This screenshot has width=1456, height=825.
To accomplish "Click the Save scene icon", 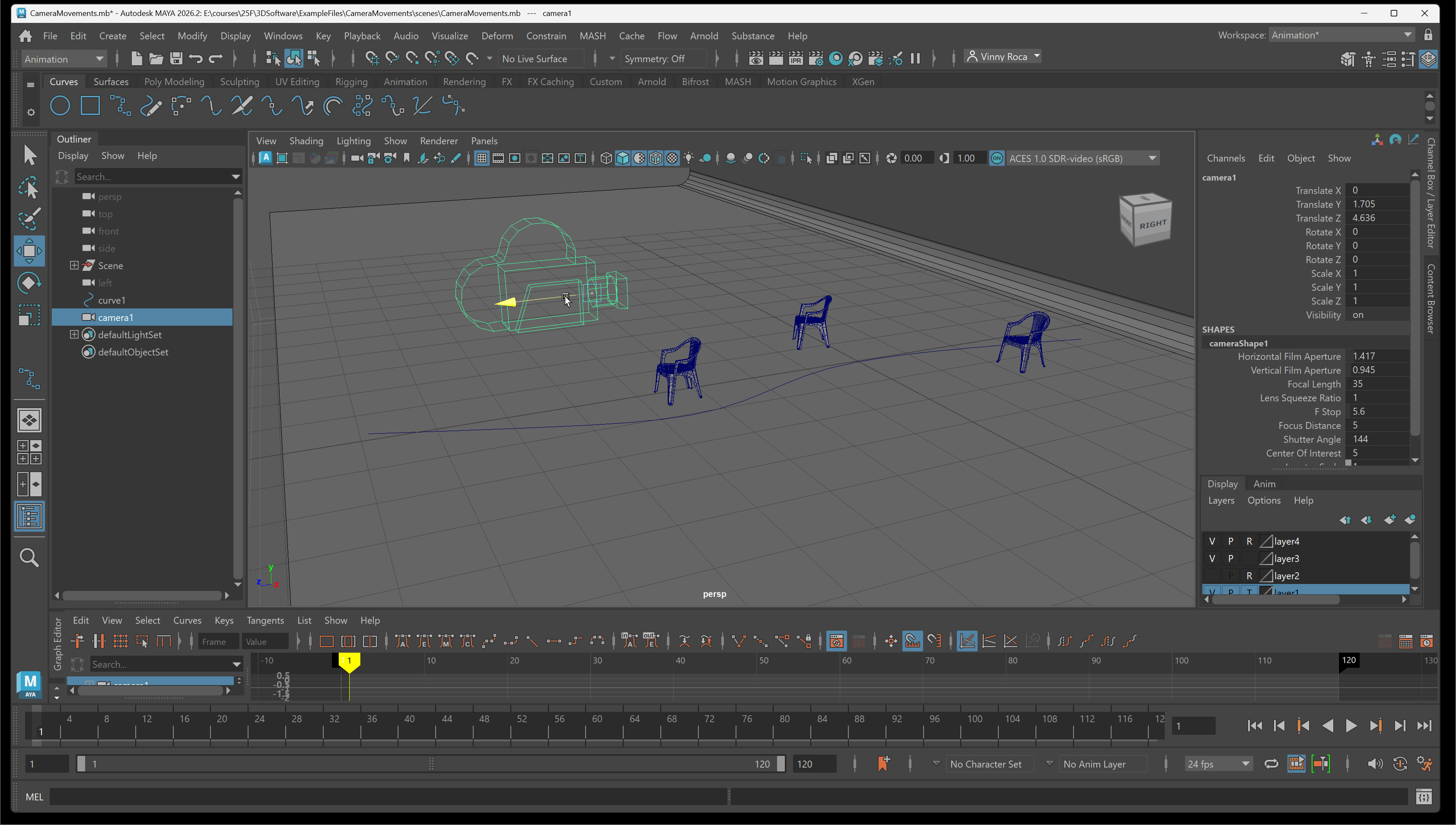I will 176,58.
